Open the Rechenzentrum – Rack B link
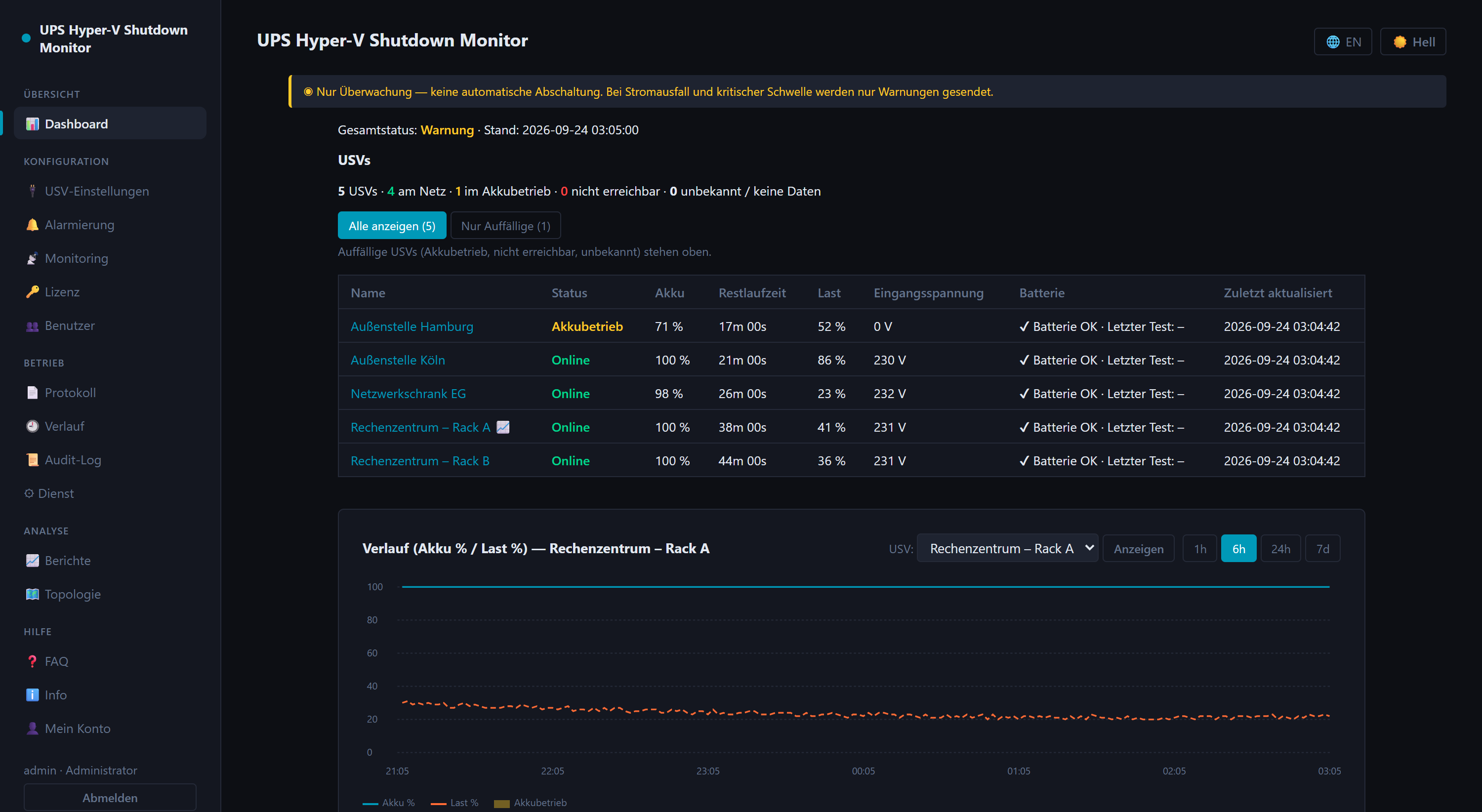The width and height of the screenshot is (1482, 812). pyautogui.click(x=420, y=461)
